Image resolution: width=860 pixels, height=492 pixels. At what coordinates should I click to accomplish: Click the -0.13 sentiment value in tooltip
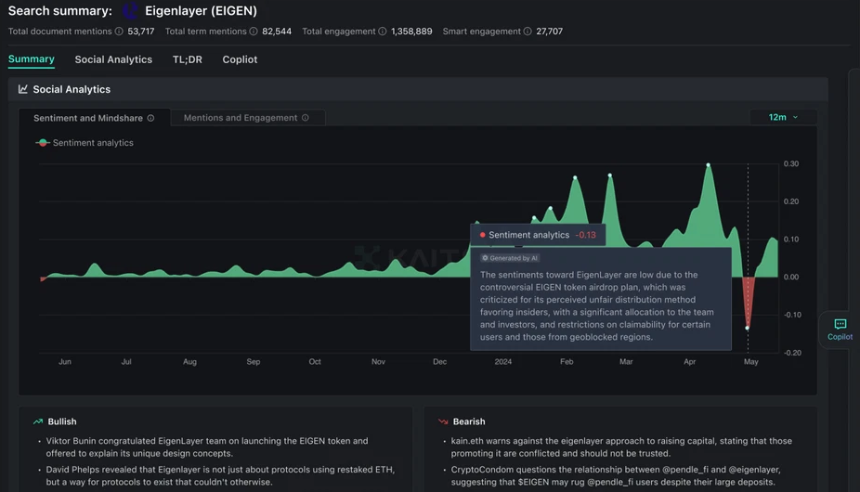(x=586, y=235)
